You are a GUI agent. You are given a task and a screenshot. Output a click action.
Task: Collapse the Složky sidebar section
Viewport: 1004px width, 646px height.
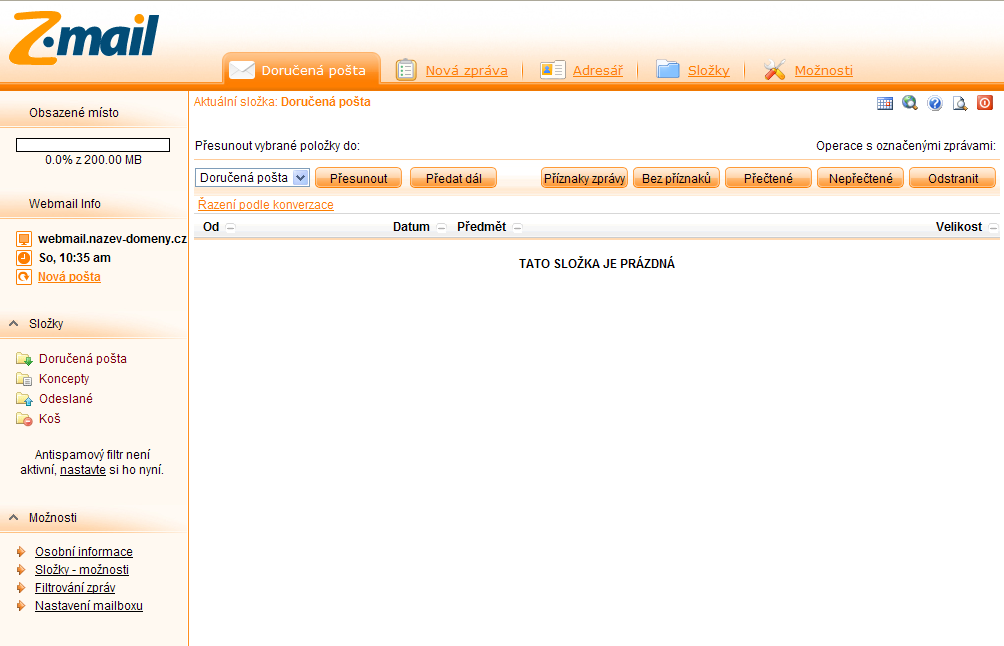[14, 324]
